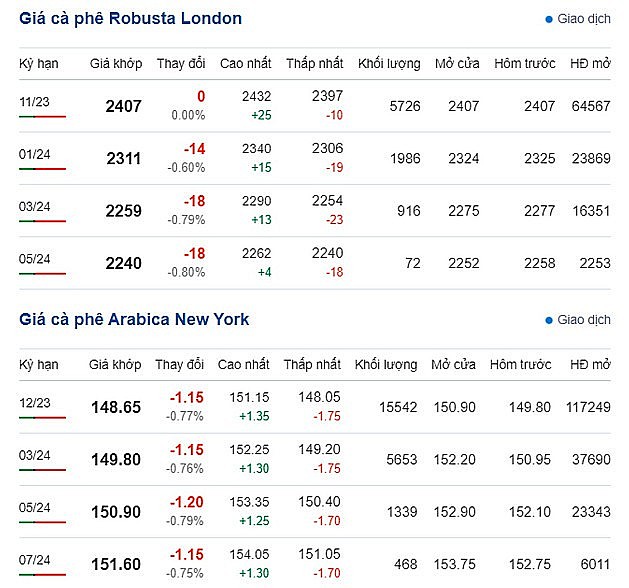This screenshot has height=588, width=629.
Task: Sort Robusta table by Kỳ hạn column
Action: pos(39,64)
